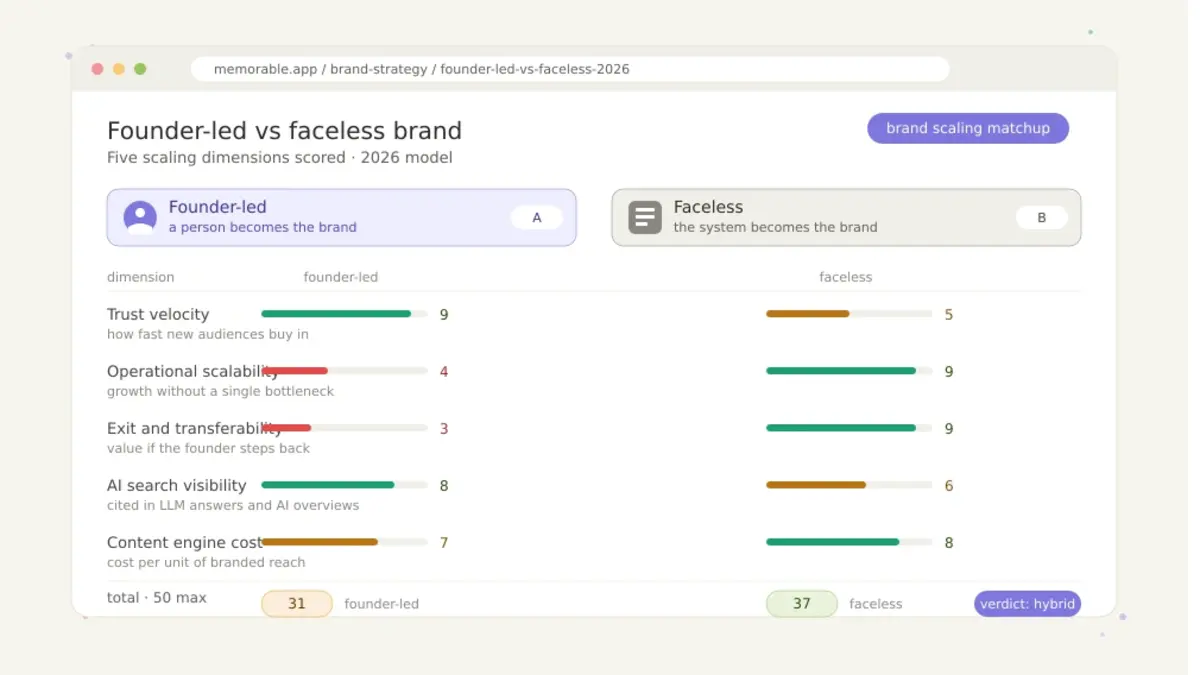Click the 'total · 50 max' label
Viewport: 1200px width, 675px height.
click(x=157, y=597)
